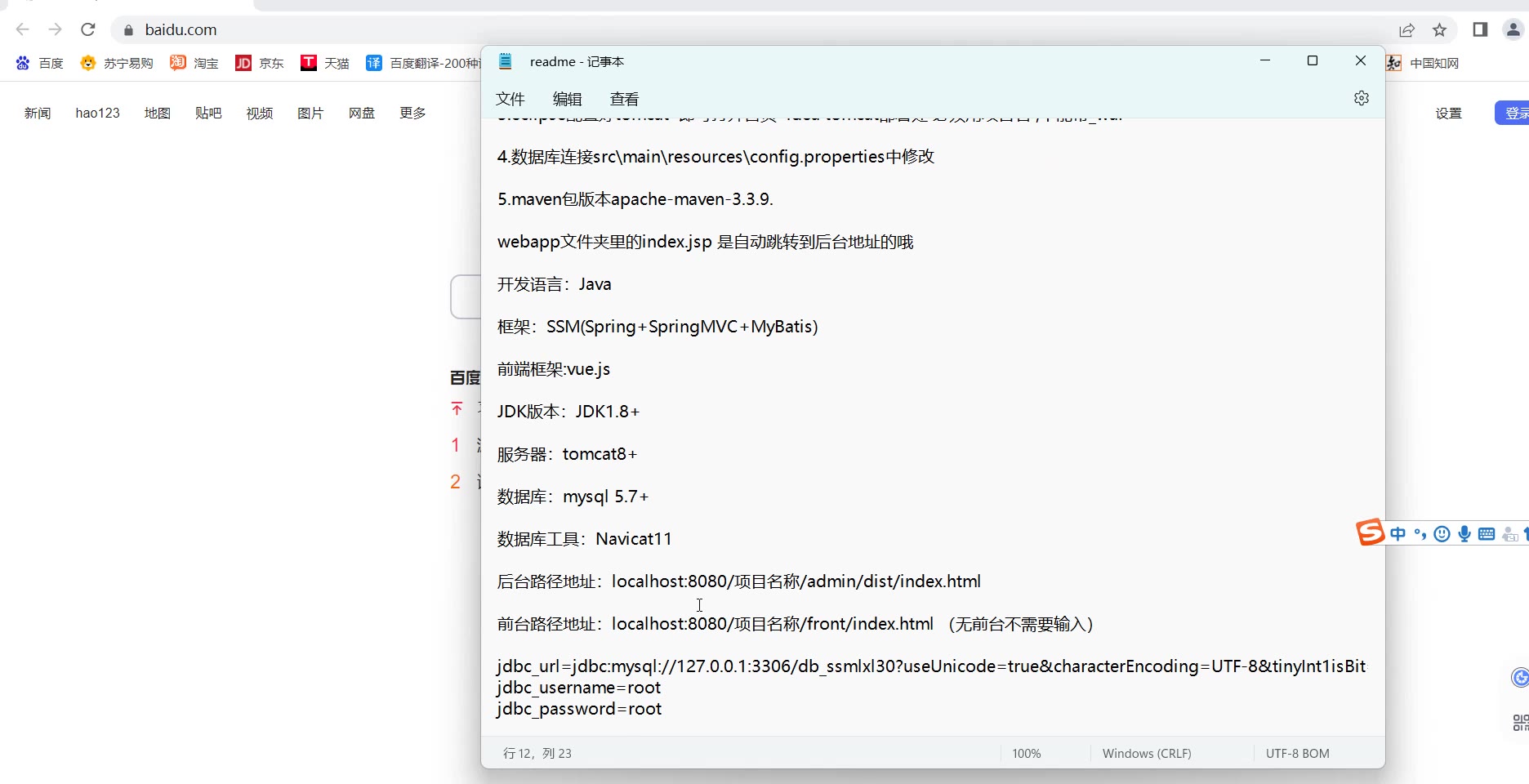
Task: Open the 淘宝 bookmark
Action: pyautogui.click(x=194, y=63)
